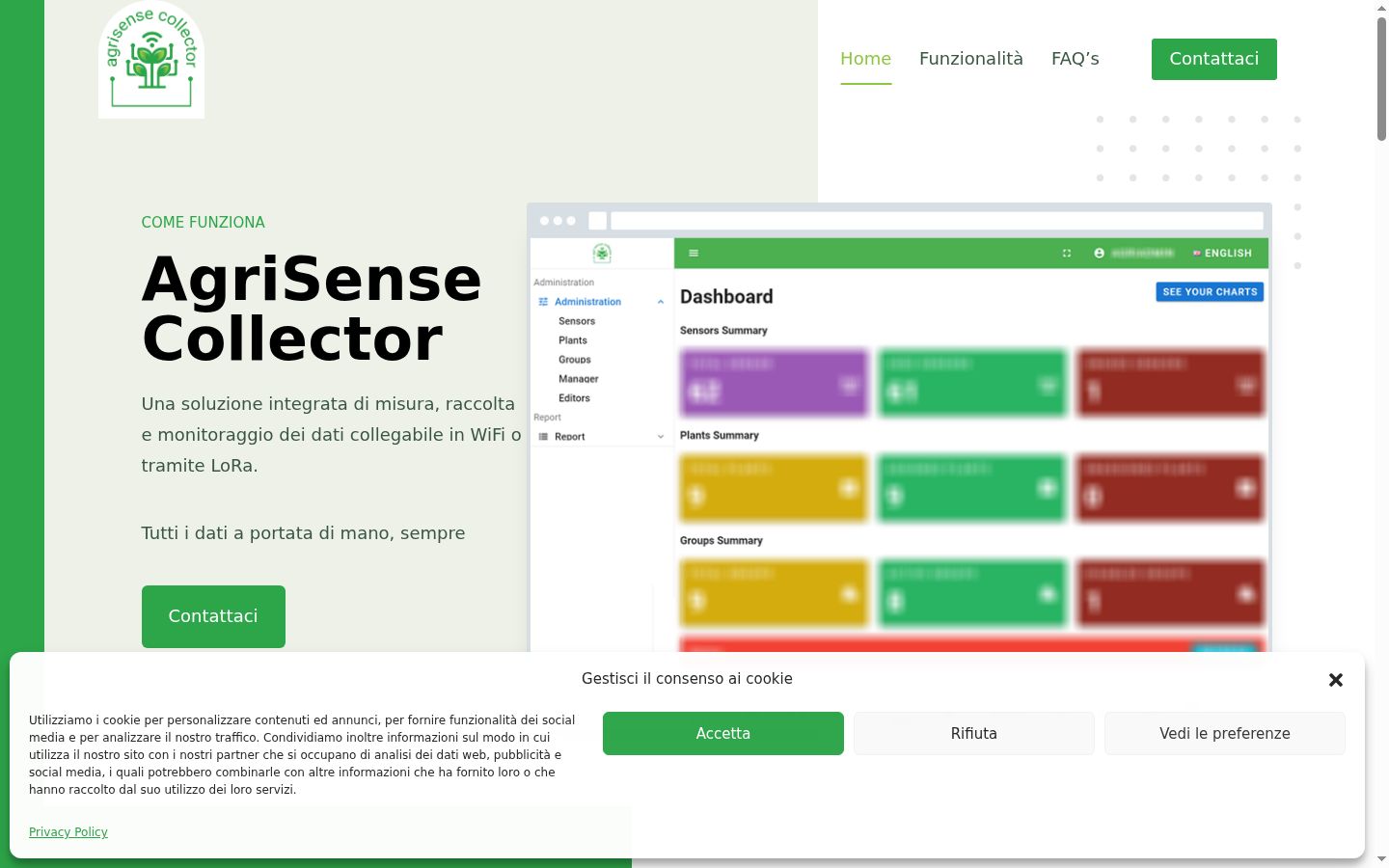Click the Contattaci button below the tagline
The width and height of the screenshot is (1389, 868).
[x=213, y=616]
